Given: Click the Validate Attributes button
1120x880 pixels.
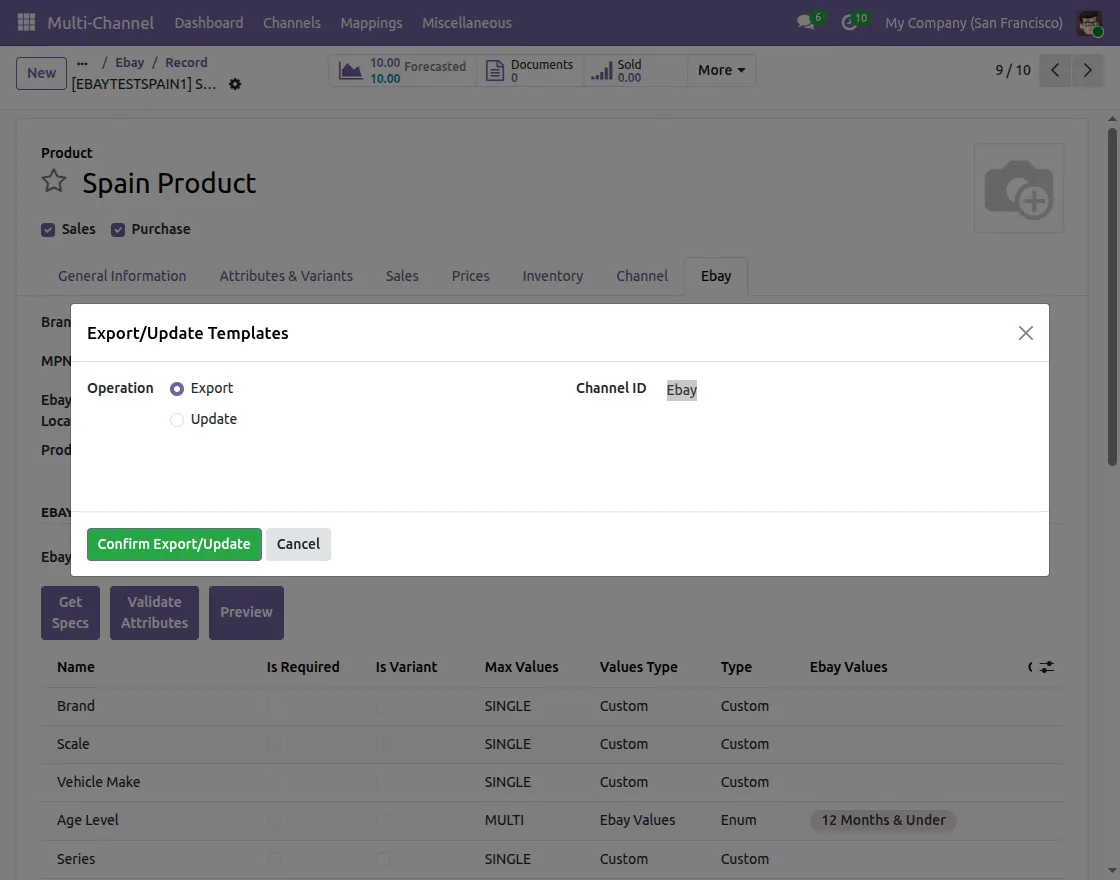Looking at the screenshot, I should tap(154, 613).
